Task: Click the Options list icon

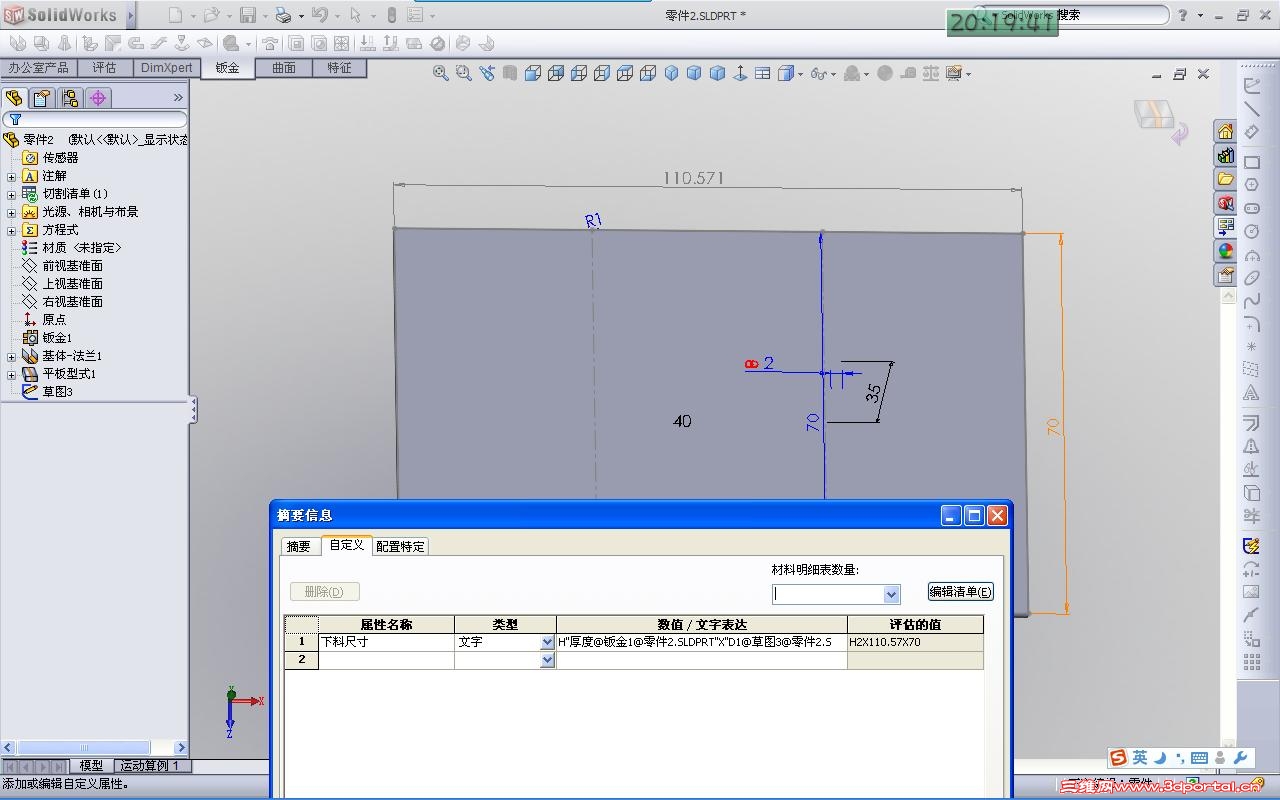Action: [x=416, y=15]
